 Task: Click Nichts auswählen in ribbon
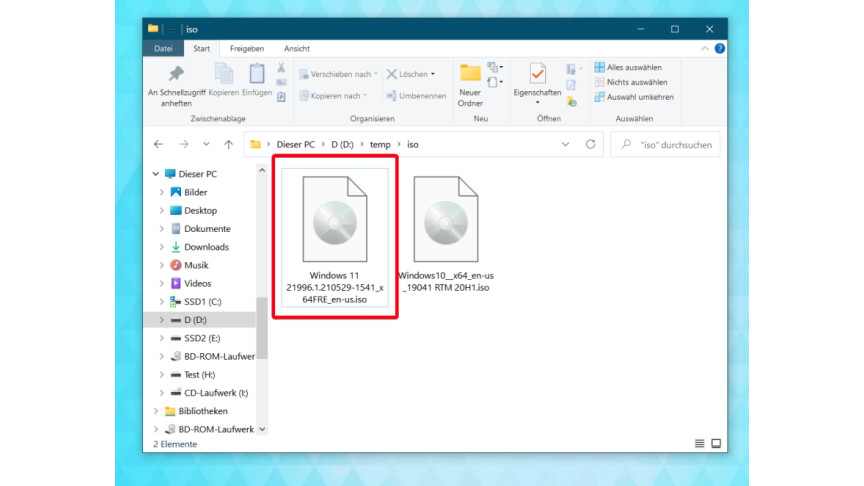[631, 82]
